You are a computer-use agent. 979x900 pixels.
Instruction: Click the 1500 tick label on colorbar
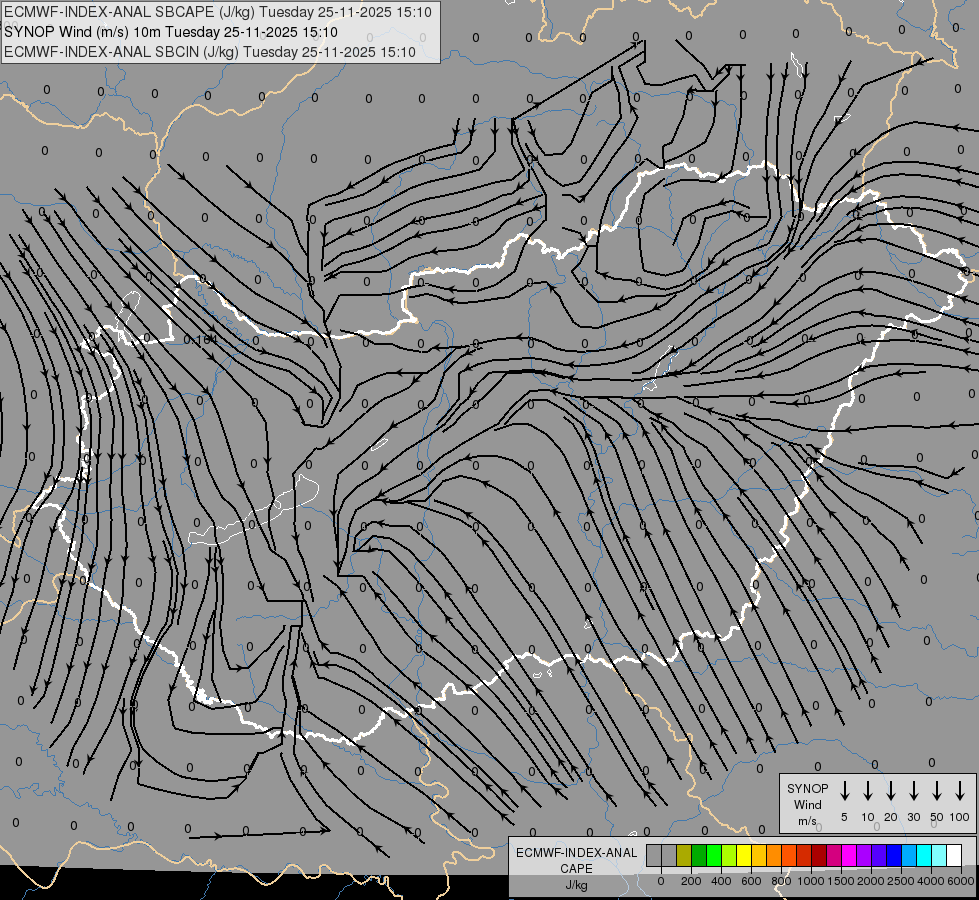click(841, 881)
